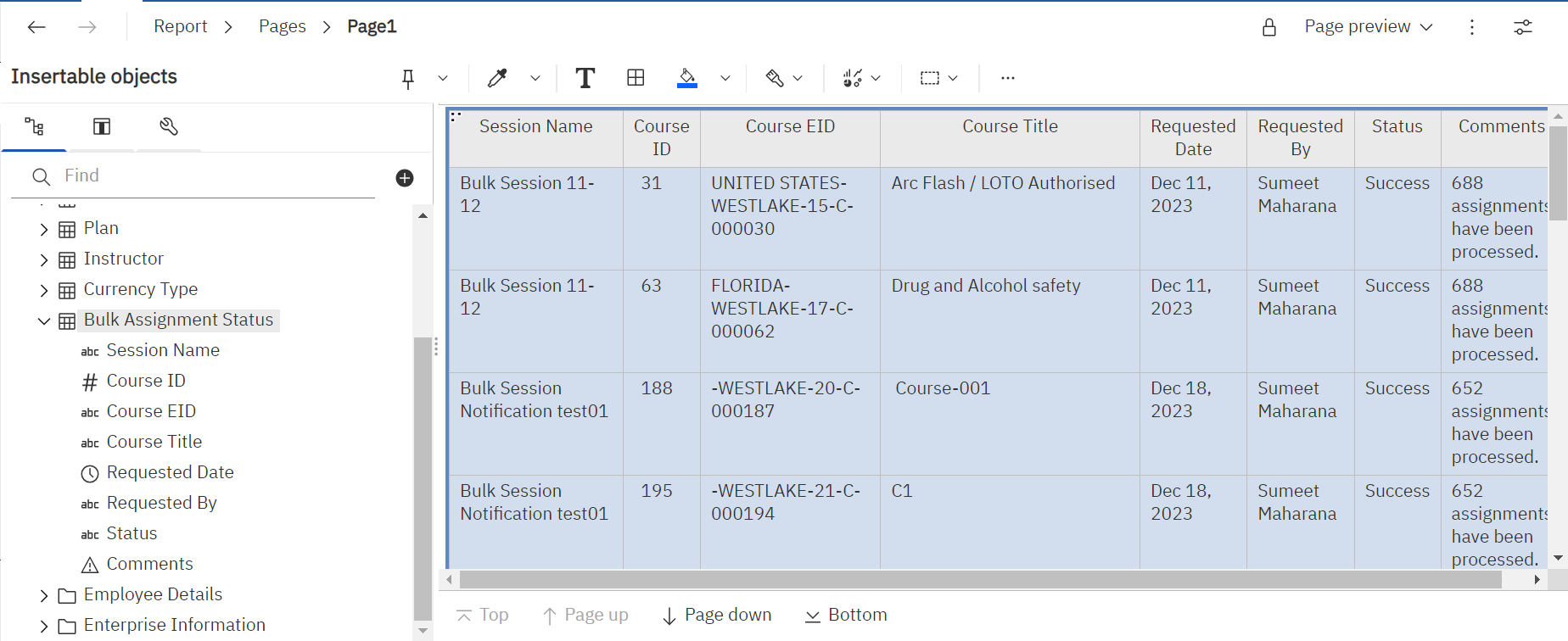This screenshot has width=1568, height=641.
Task: Collapse the Bulk Assignment Status node
Action: pyautogui.click(x=44, y=320)
